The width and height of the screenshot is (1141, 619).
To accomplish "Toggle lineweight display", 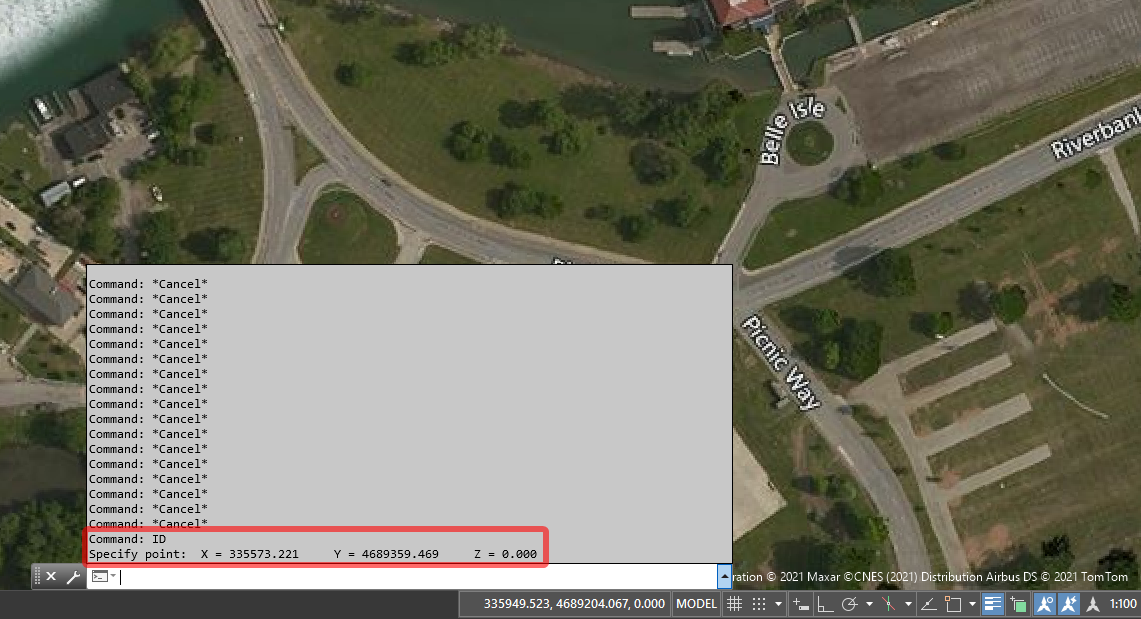I will click(993, 604).
